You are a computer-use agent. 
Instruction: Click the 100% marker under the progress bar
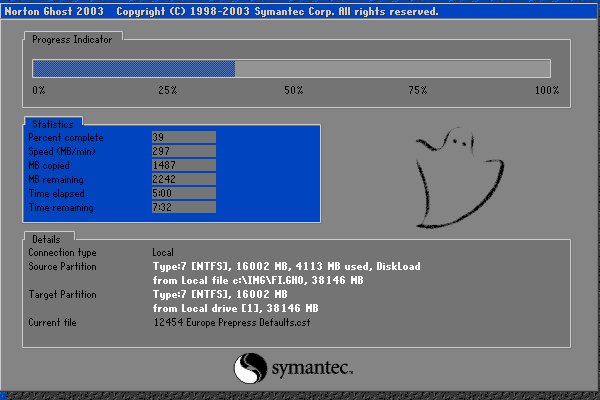point(546,91)
